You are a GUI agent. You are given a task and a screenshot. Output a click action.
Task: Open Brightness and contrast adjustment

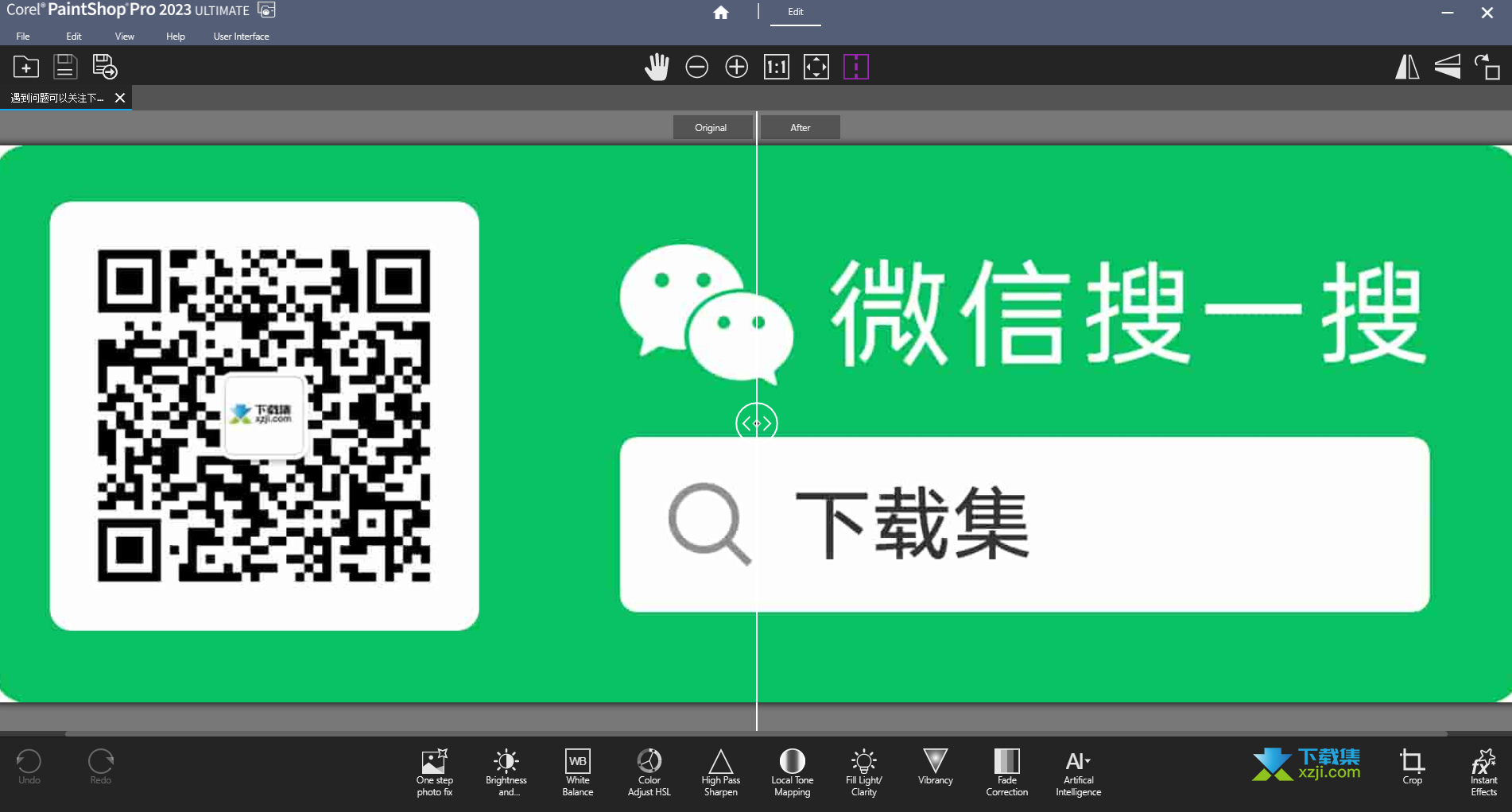pos(506,772)
